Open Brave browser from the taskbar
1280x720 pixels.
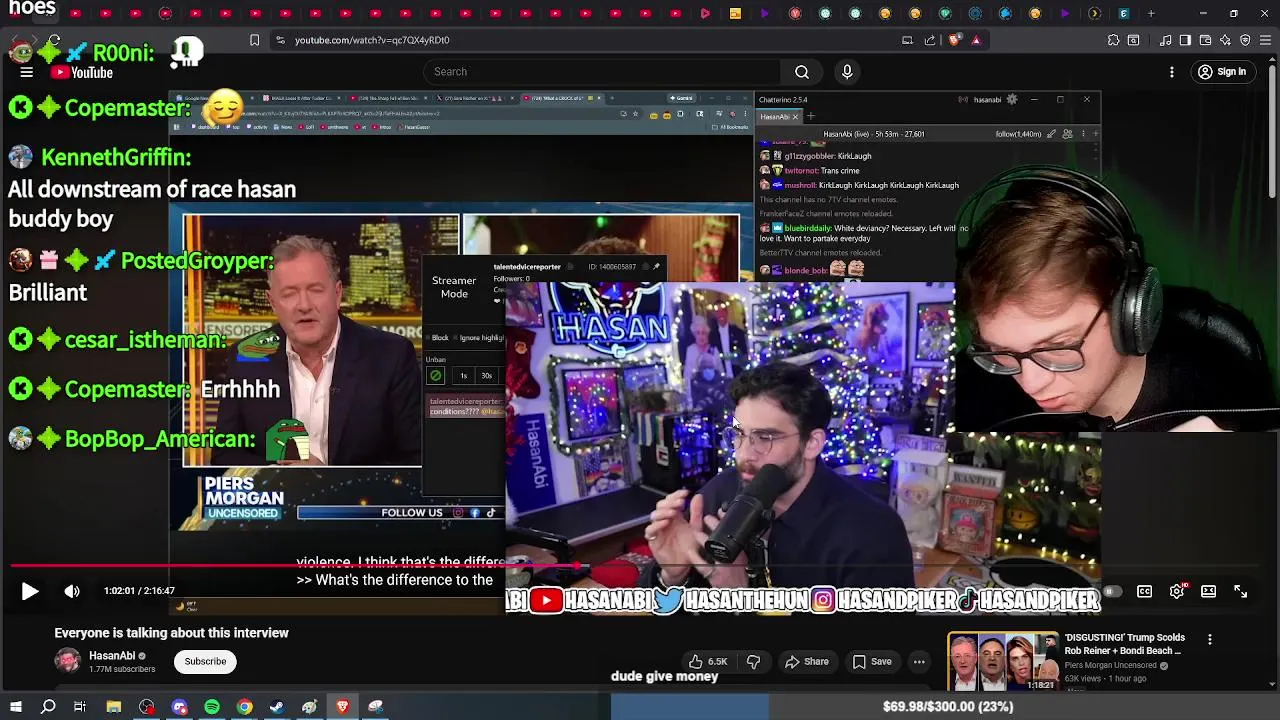[342, 707]
